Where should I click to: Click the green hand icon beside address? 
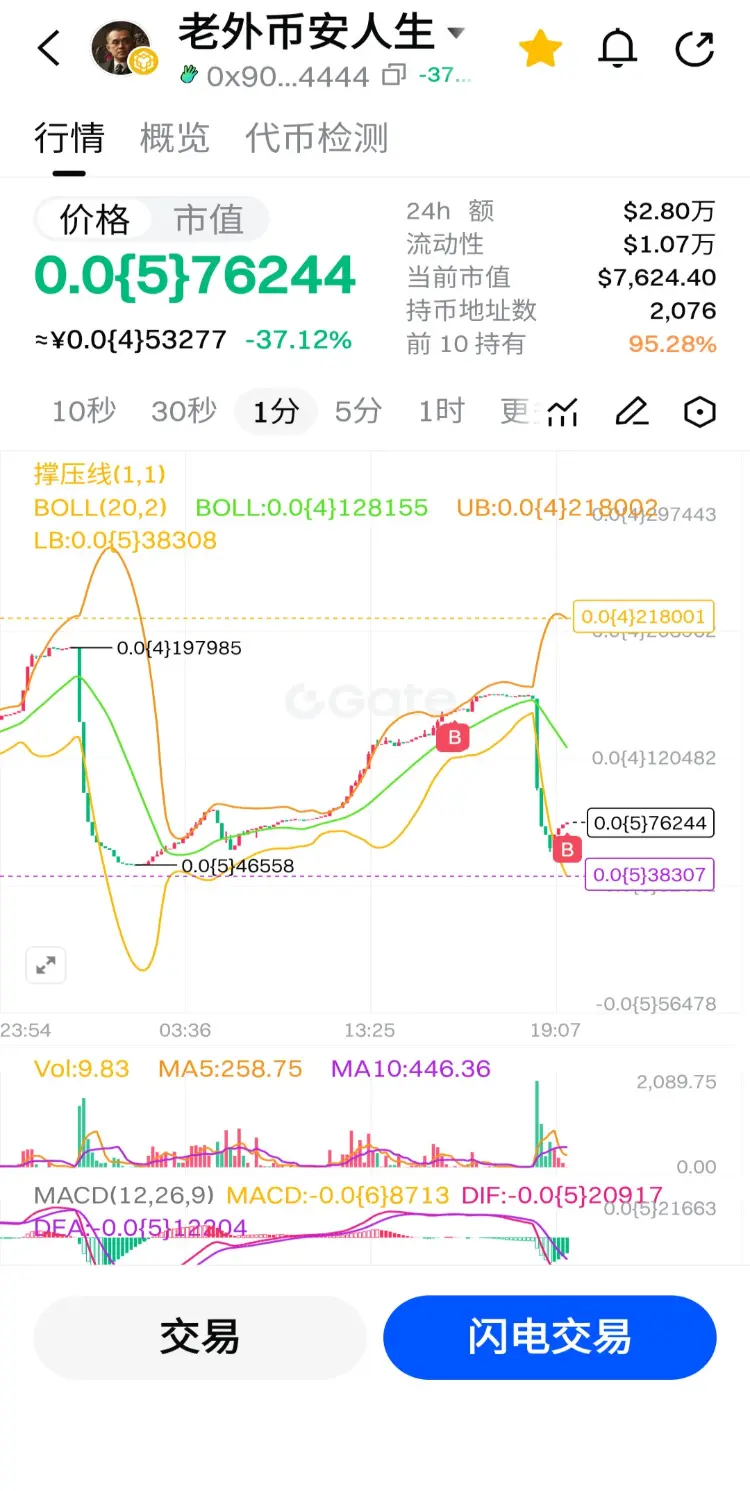point(190,75)
